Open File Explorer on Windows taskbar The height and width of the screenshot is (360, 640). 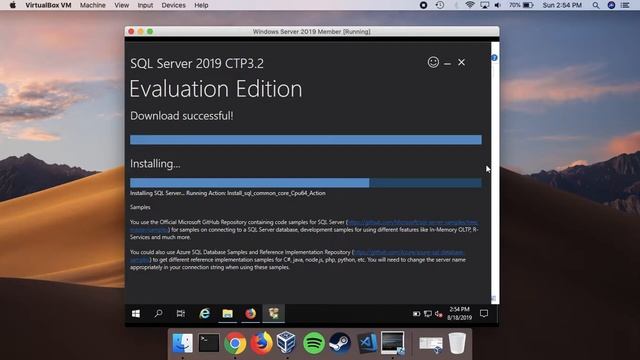pos(227,313)
